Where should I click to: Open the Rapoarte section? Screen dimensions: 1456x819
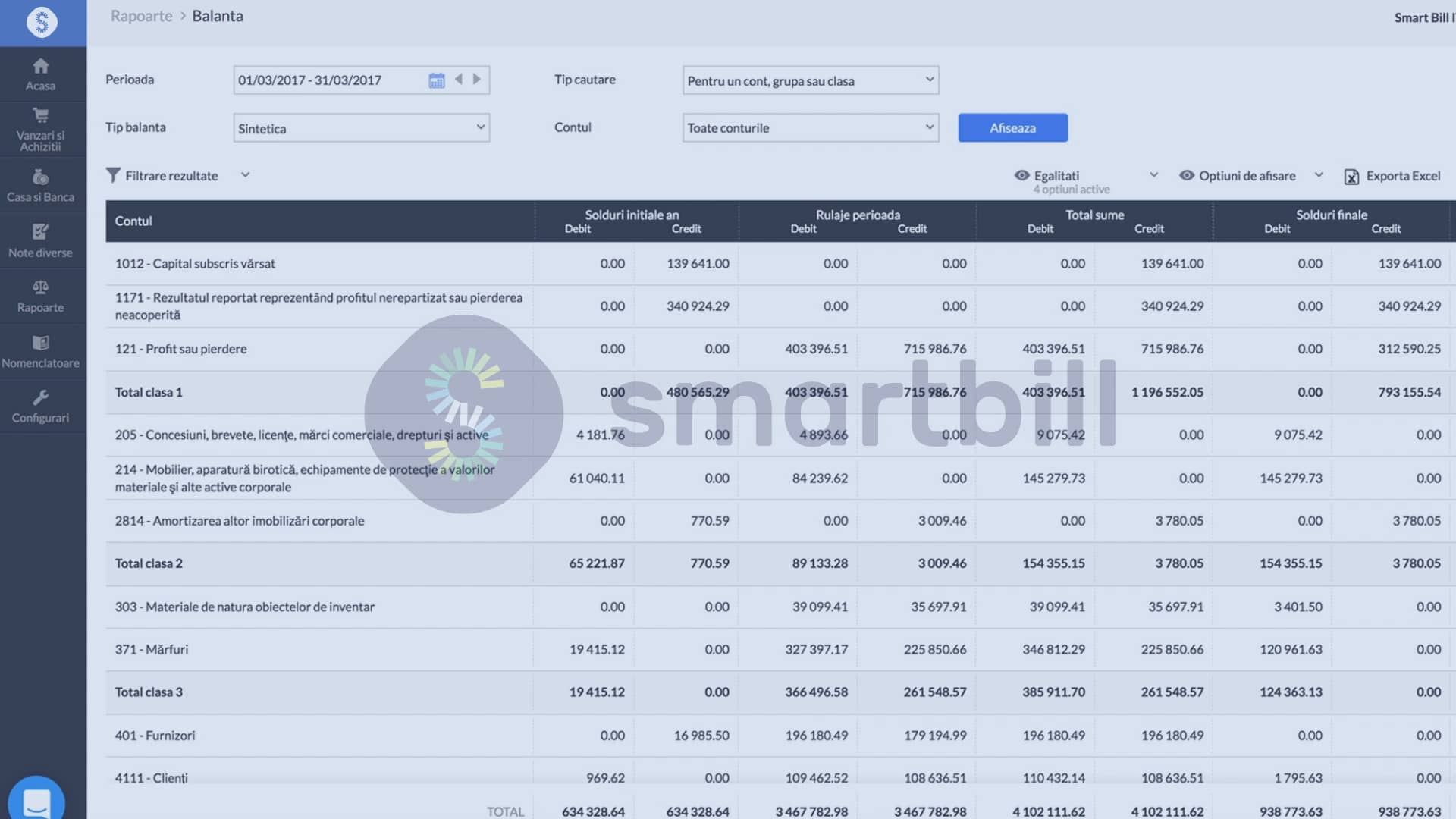coord(42,296)
